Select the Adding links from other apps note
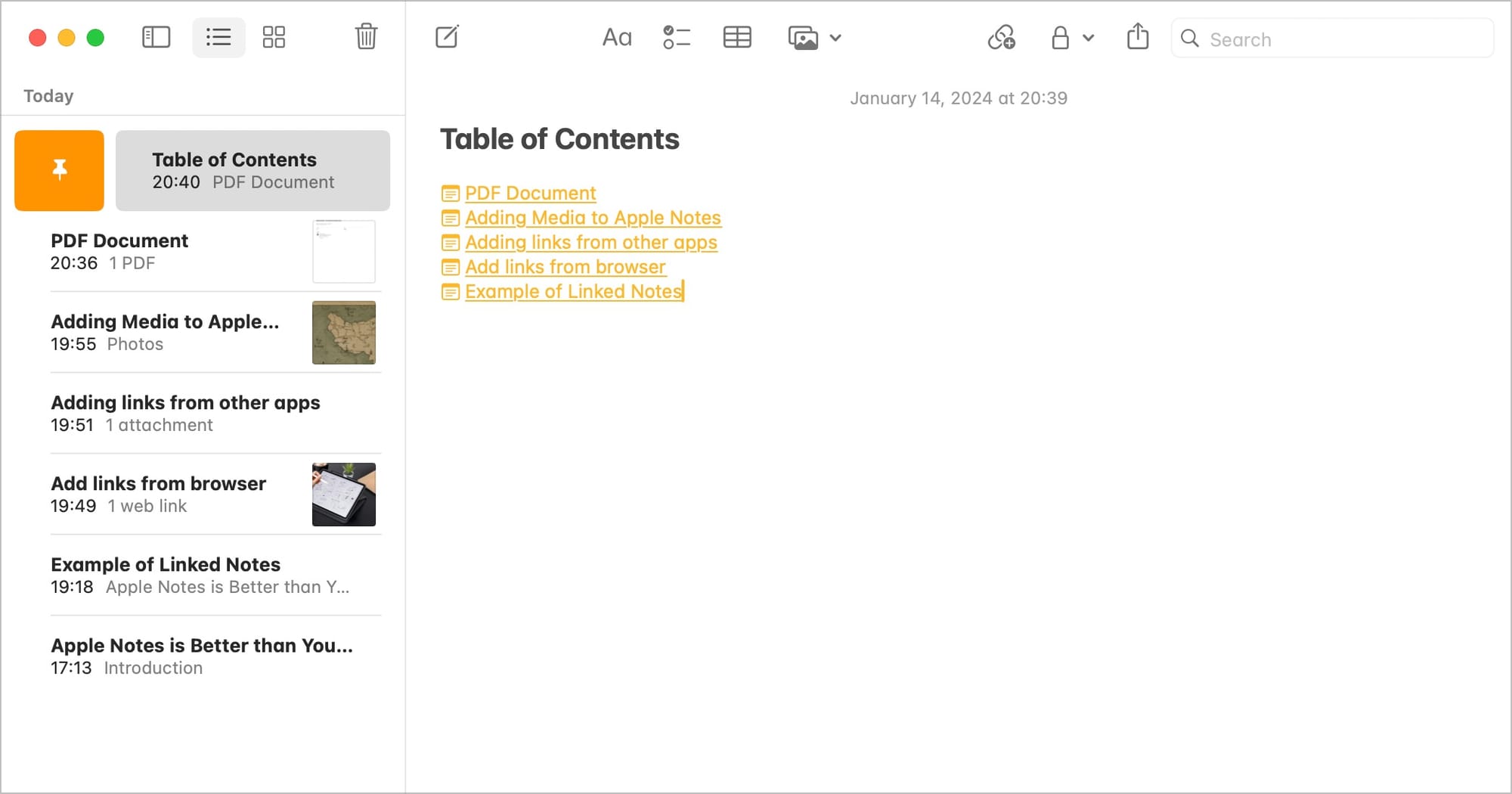The height and width of the screenshot is (794, 1512). pyautogui.click(x=185, y=413)
